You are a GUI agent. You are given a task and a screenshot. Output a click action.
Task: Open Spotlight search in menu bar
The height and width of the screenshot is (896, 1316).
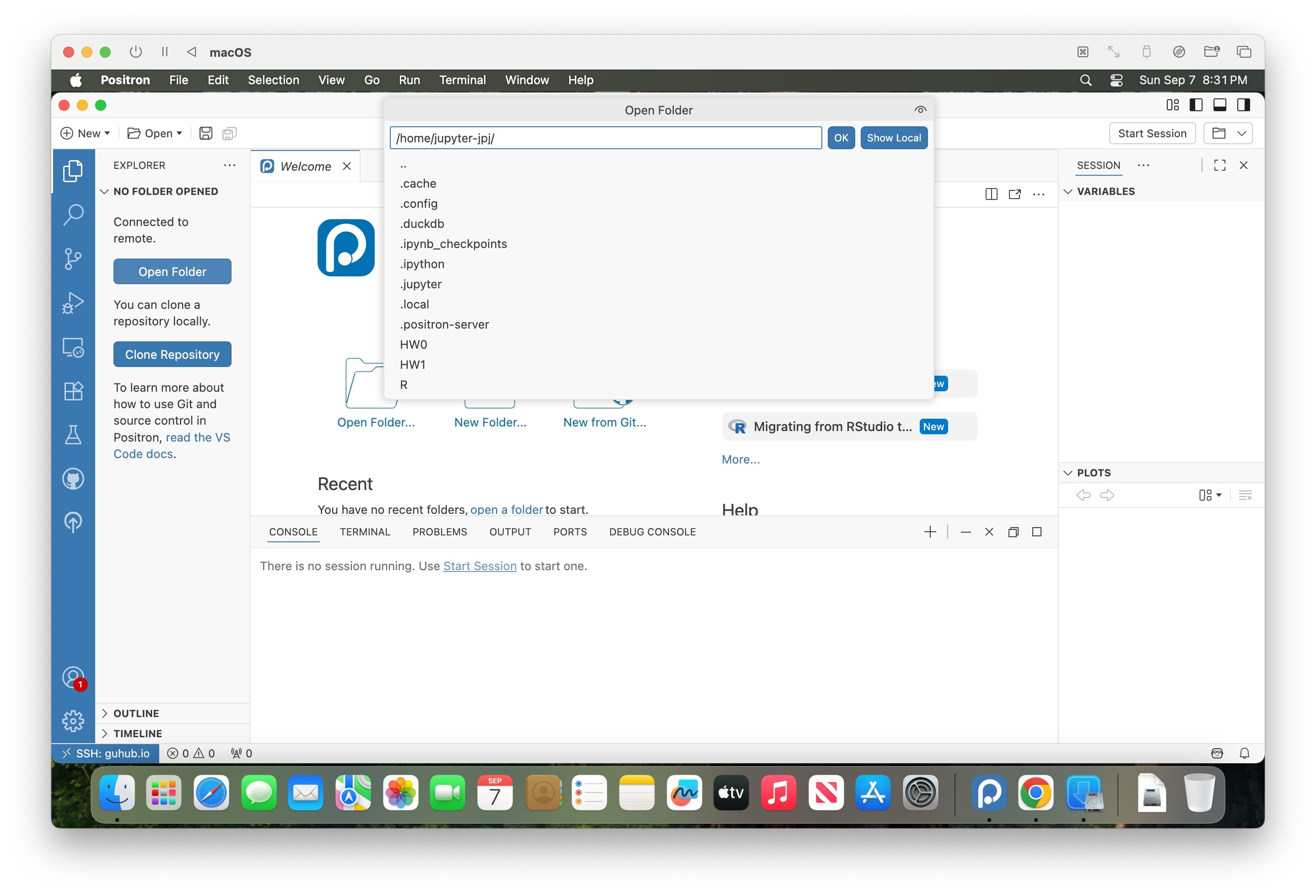pyautogui.click(x=1085, y=80)
